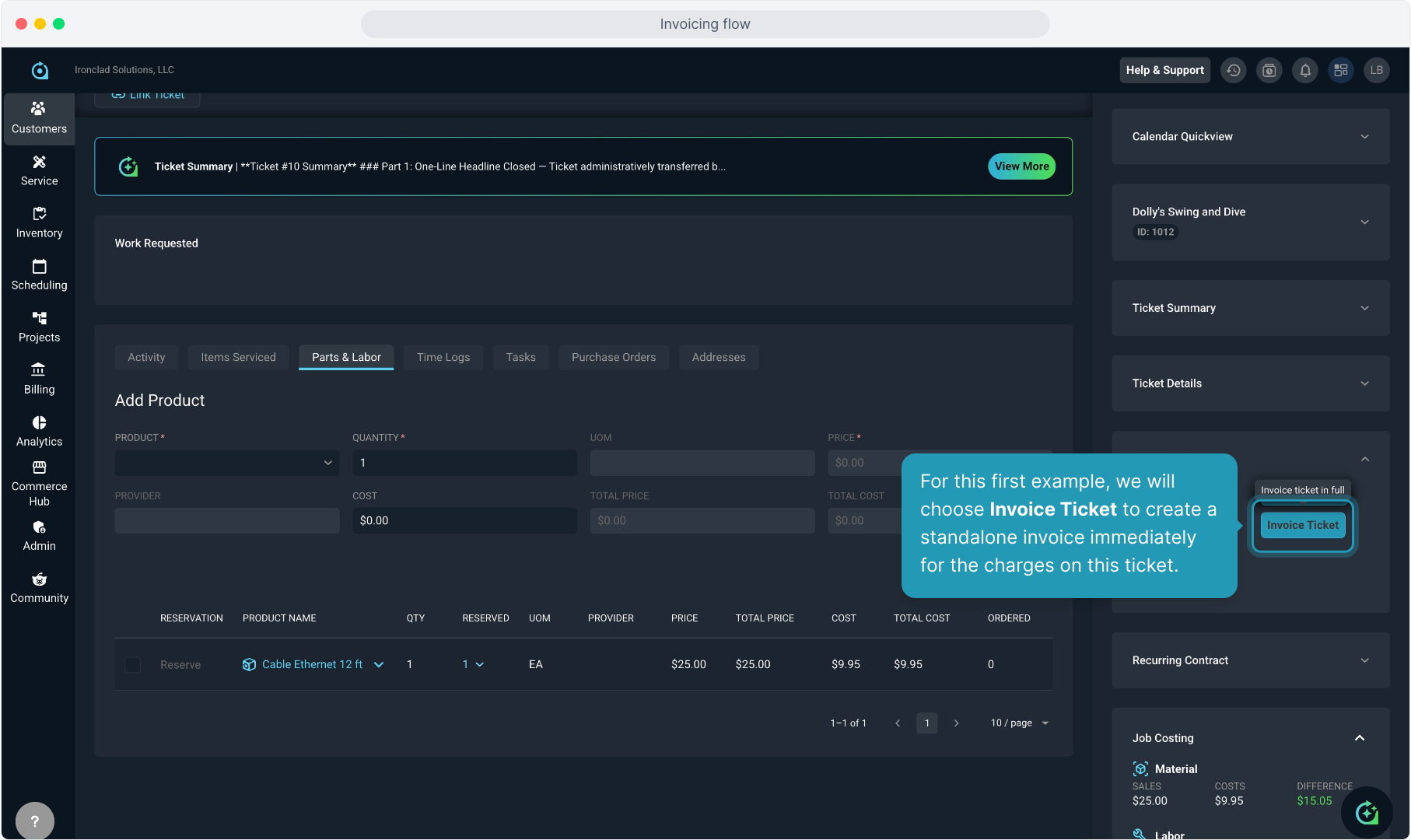Go to next page arrow in pagination
This screenshot has width=1411, height=840.
click(957, 723)
